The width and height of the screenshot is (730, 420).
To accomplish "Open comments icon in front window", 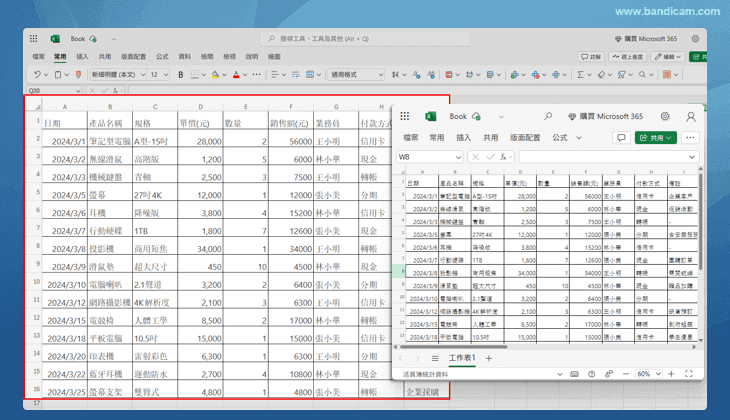I will coord(621,138).
